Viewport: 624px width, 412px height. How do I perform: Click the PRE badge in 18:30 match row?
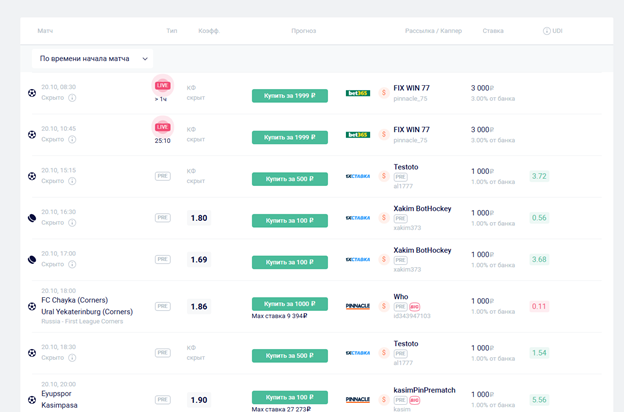[x=162, y=353]
